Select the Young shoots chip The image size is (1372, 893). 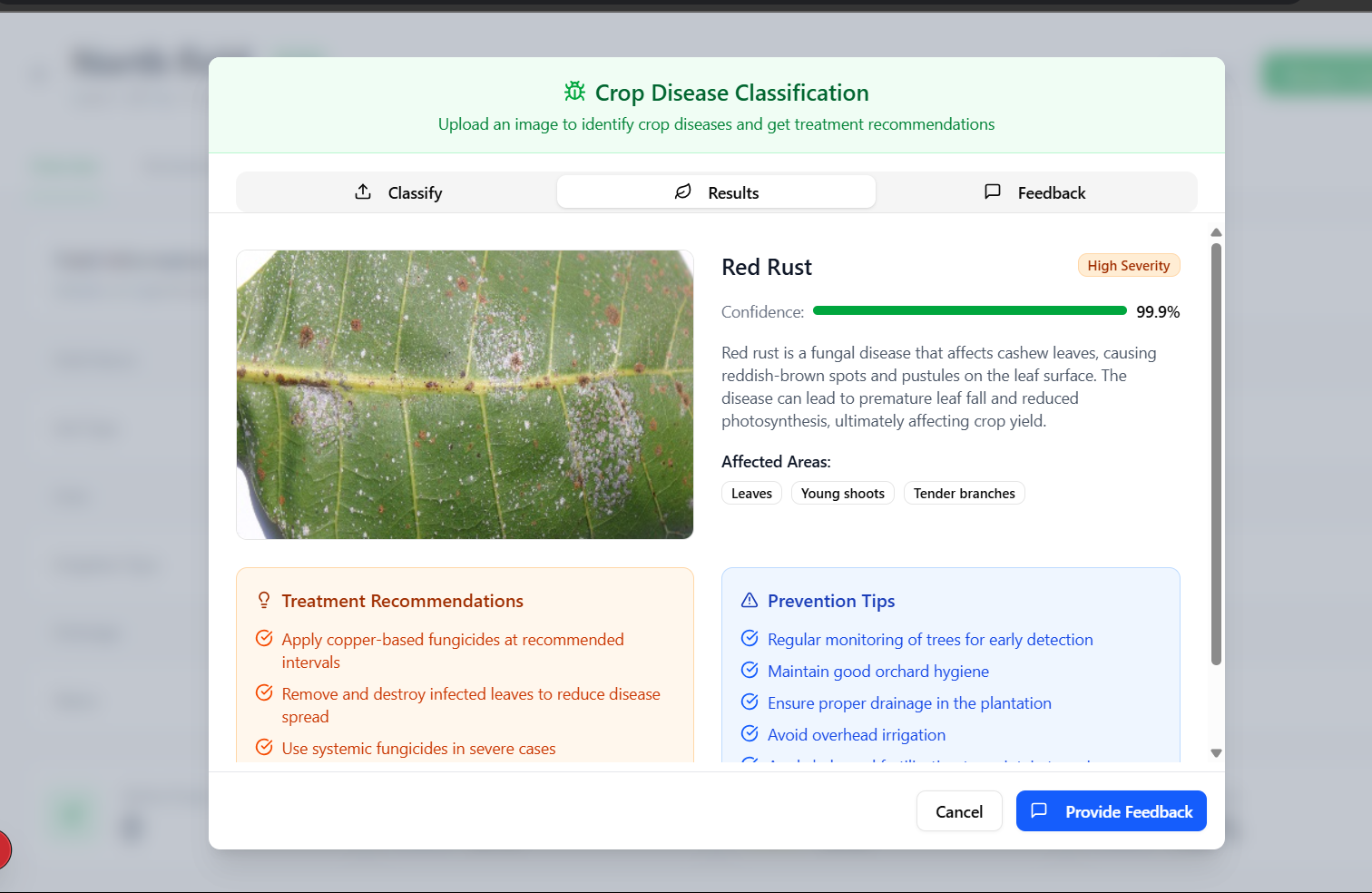(842, 493)
